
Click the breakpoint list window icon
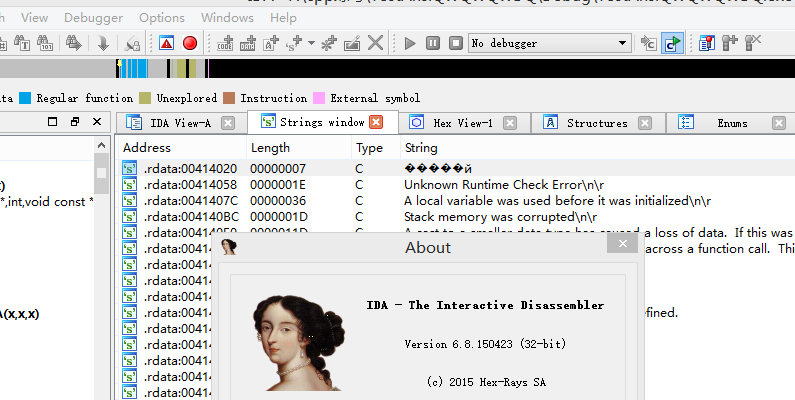tap(706, 43)
